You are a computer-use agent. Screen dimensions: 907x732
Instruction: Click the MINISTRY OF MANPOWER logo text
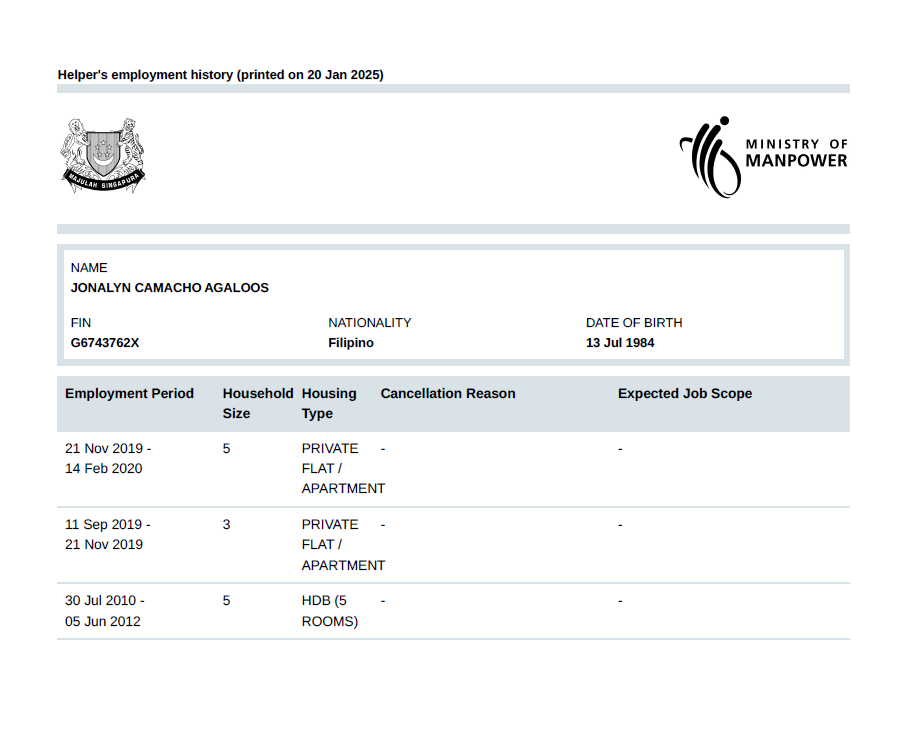796,153
